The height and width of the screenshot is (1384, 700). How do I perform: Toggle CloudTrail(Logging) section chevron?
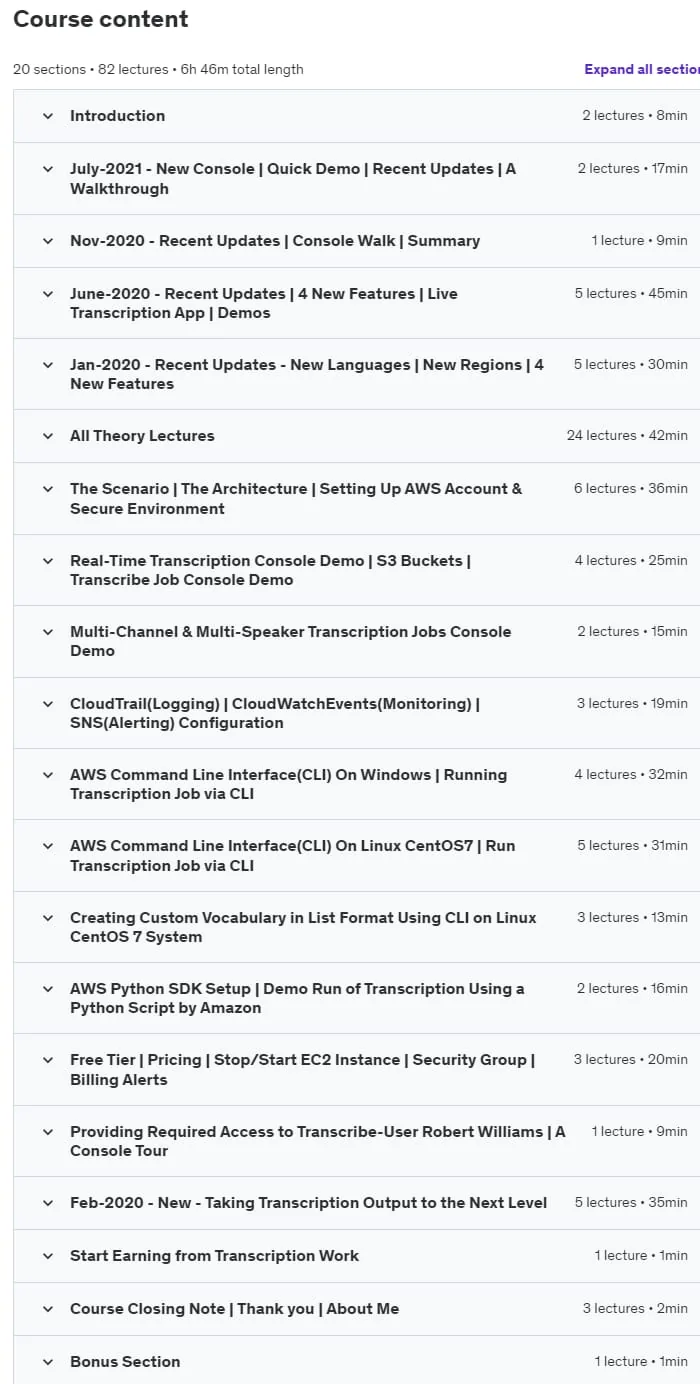48,704
